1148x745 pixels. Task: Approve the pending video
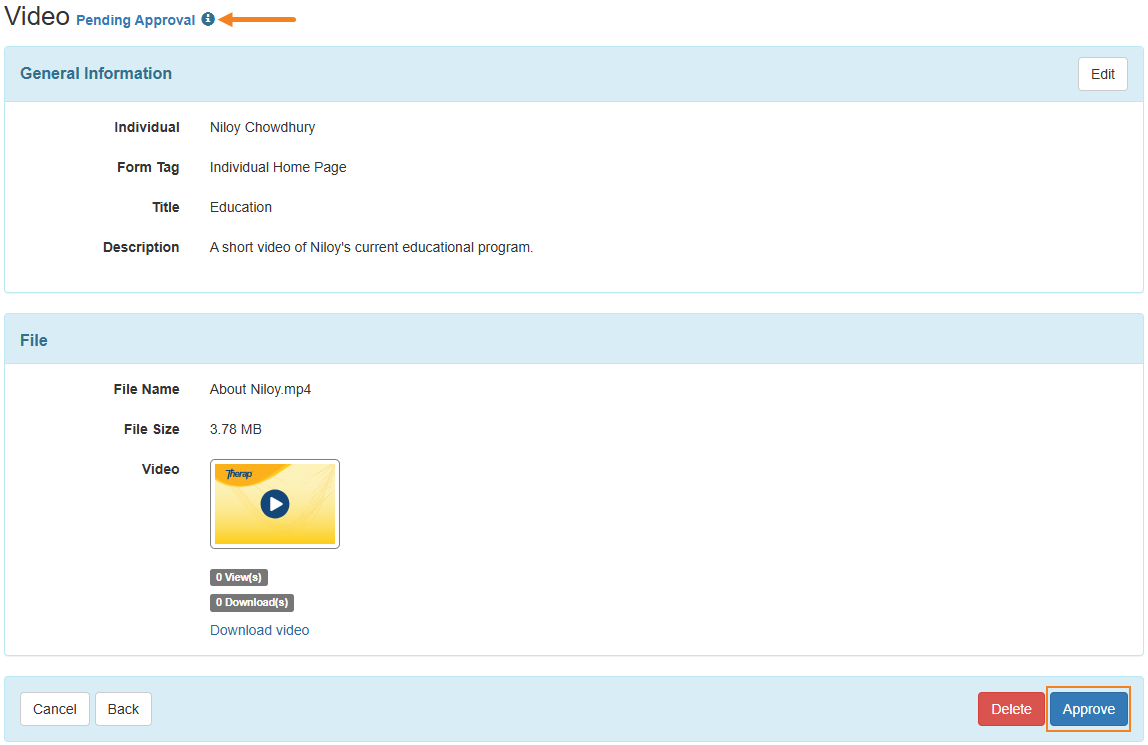pyautogui.click(x=1088, y=709)
